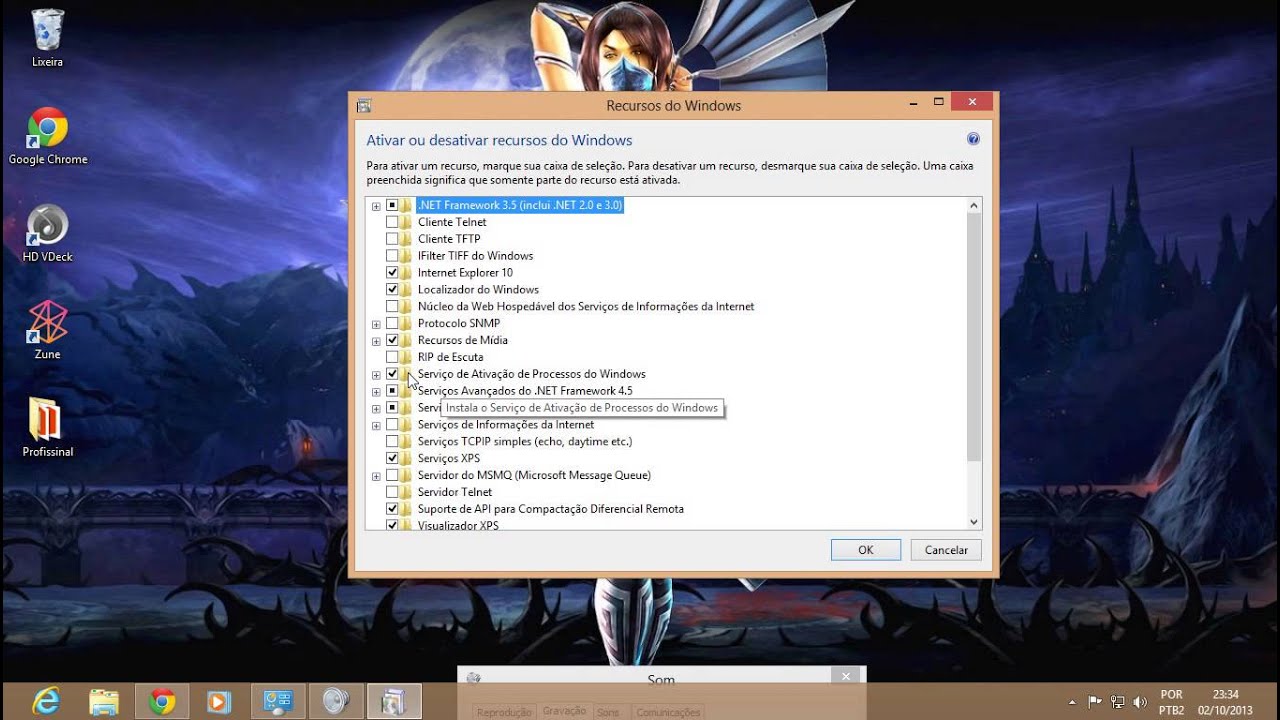Show hidden tray icons arrow
Image resolution: width=1280 pixels, height=720 pixels.
1073,702
